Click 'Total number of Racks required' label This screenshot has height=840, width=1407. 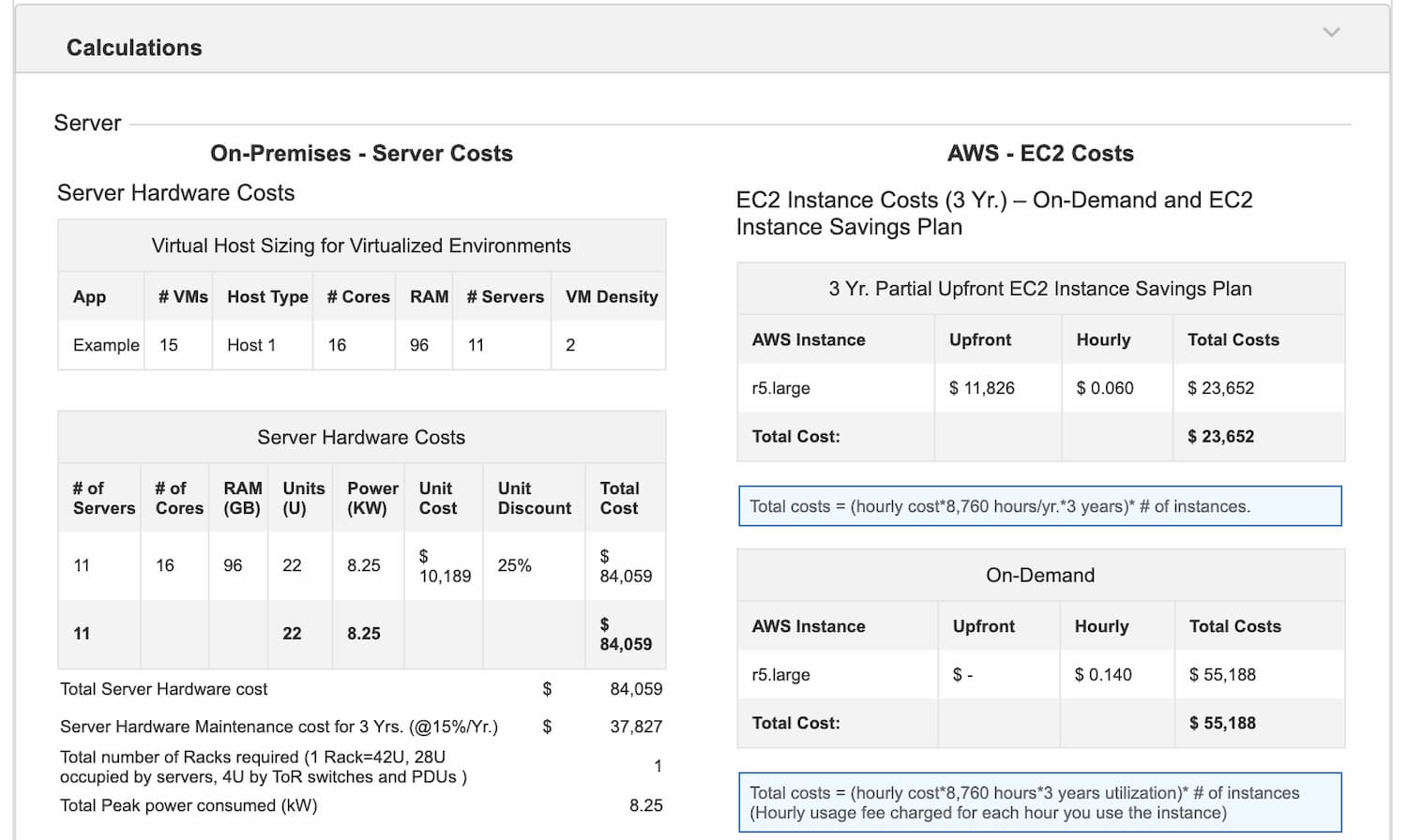(x=264, y=767)
